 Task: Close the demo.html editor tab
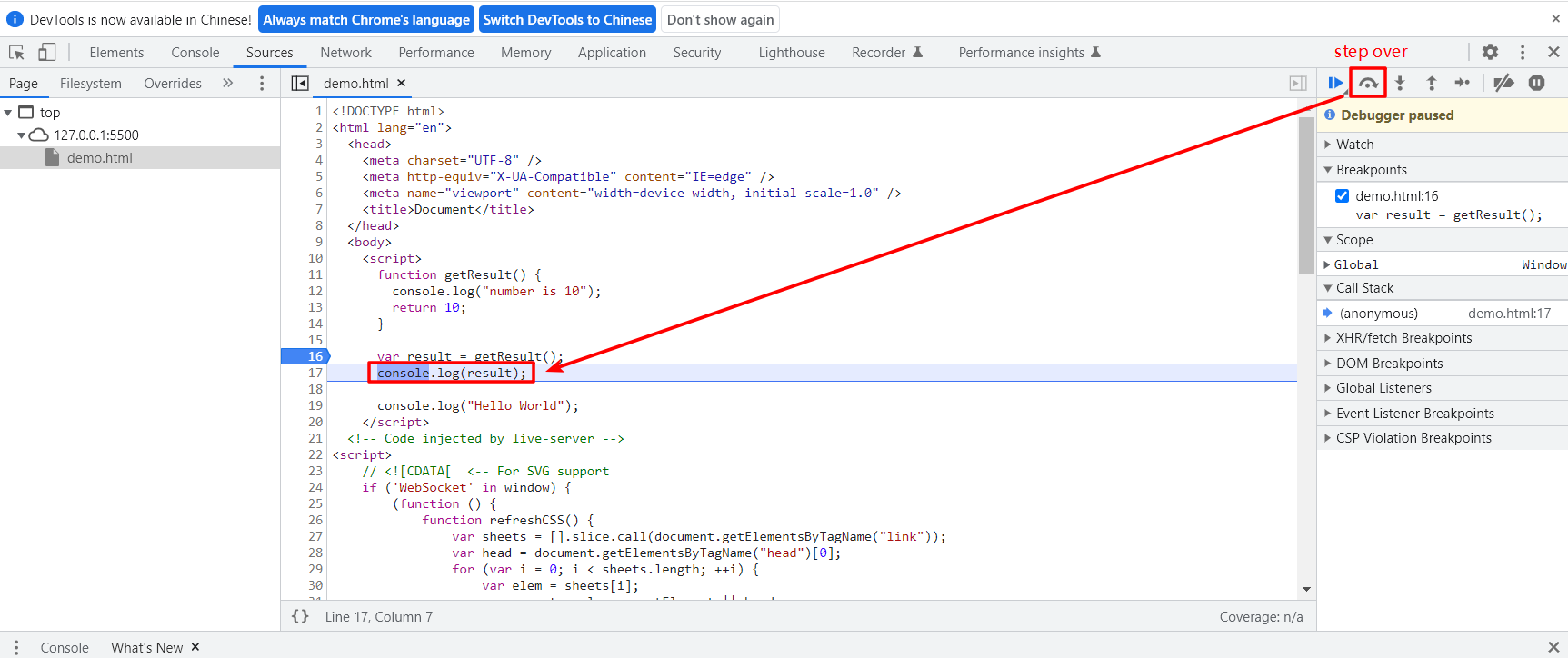point(401,83)
